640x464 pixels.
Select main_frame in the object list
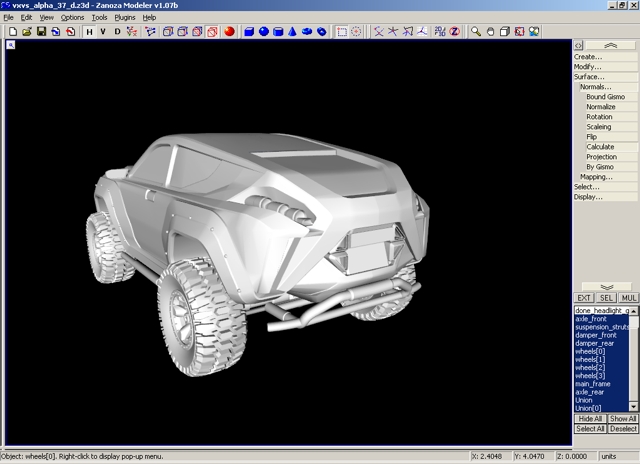[x=593, y=383]
